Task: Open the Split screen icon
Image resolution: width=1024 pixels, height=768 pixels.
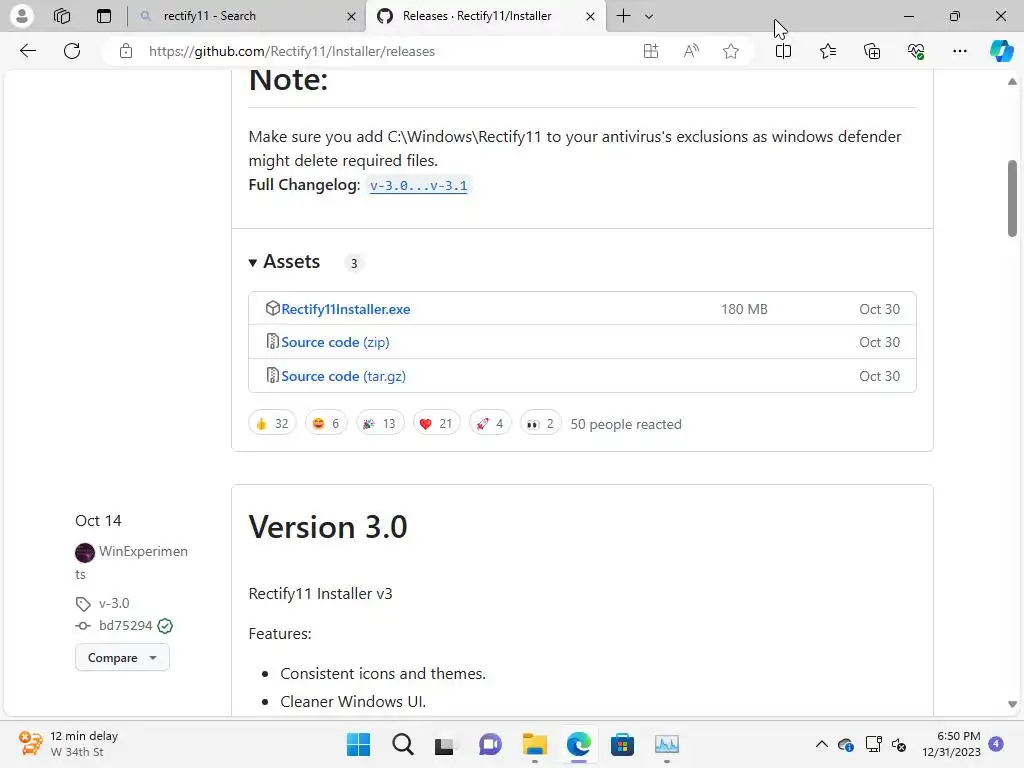Action: (783, 51)
